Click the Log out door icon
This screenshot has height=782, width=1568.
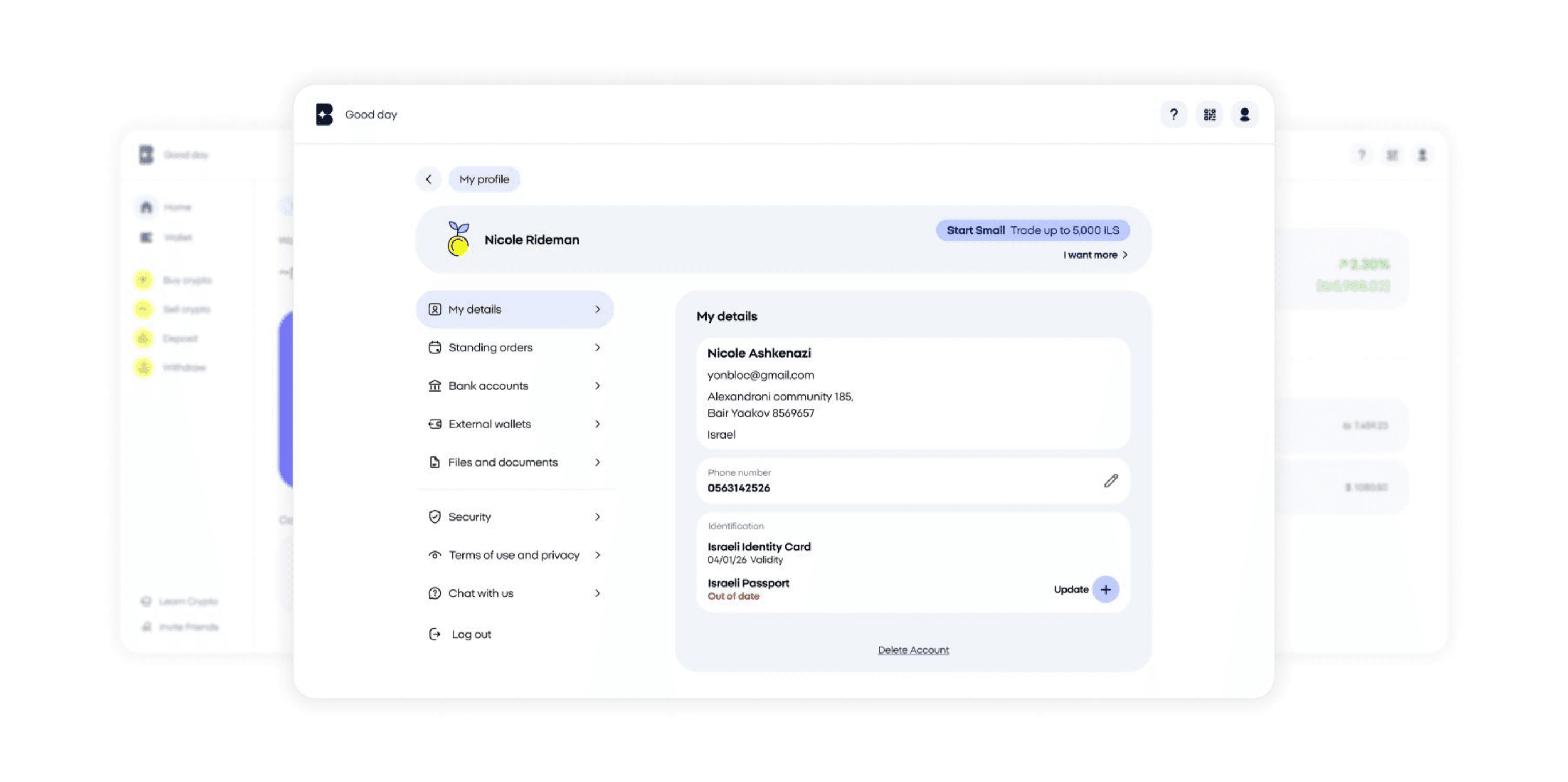coord(434,634)
